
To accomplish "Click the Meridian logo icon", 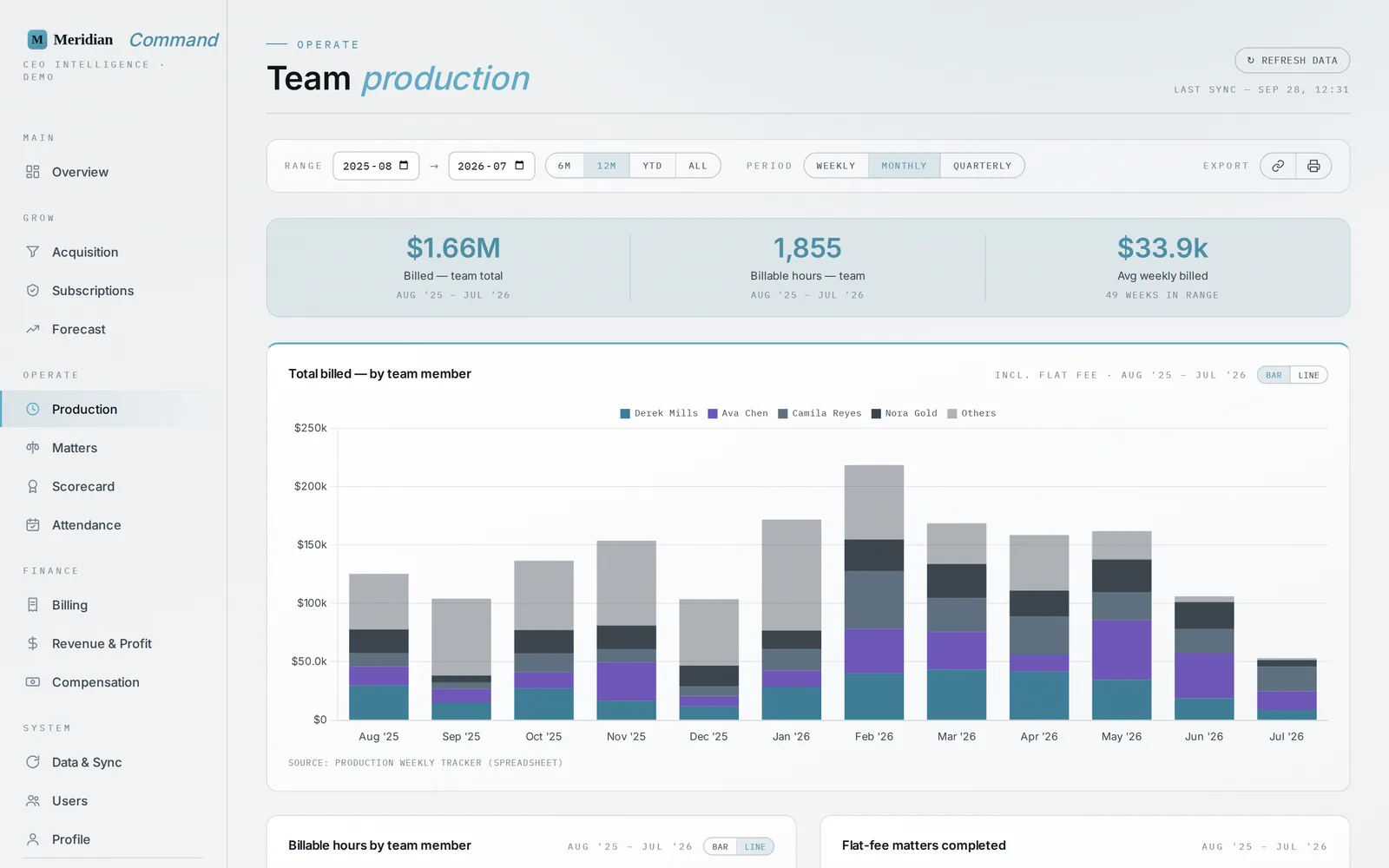I will pyautogui.click(x=37, y=40).
